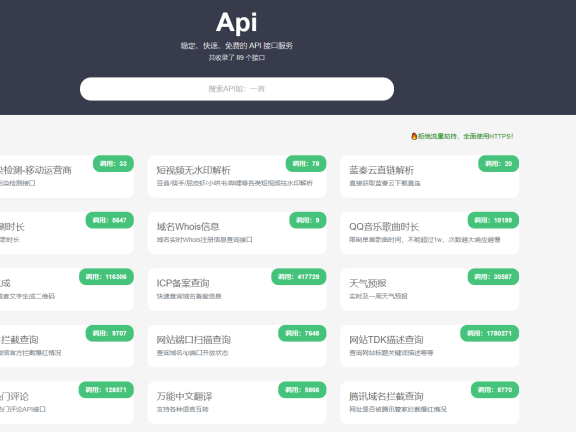This screenshot has height=432, width=576.
Task: Click the 调用: 9707 badge
Action: click(110, 333)
